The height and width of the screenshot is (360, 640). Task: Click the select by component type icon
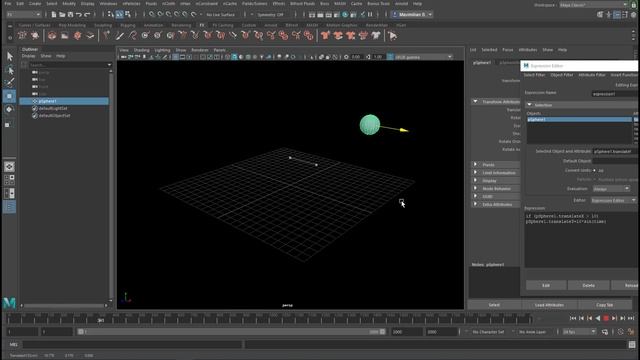pyautogui.click(x=128, y=15)
